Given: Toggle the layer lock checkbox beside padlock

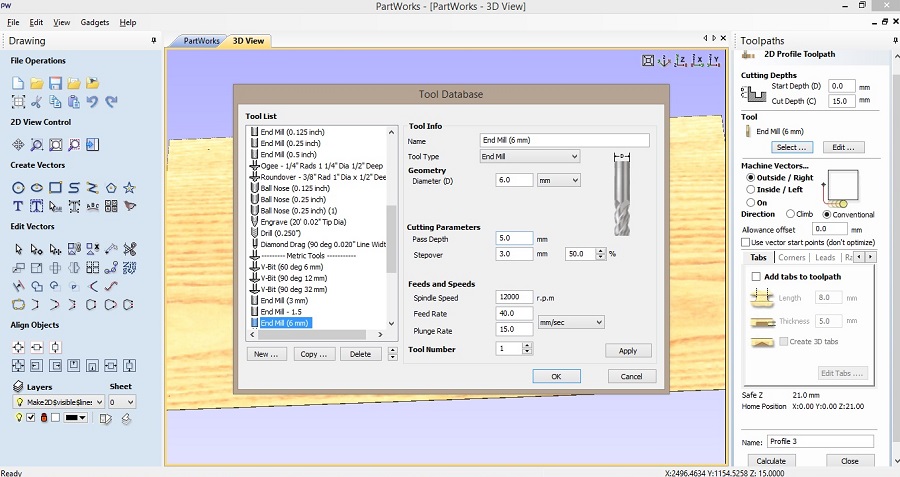Looking at the screenshot, I should click(55, 418).
